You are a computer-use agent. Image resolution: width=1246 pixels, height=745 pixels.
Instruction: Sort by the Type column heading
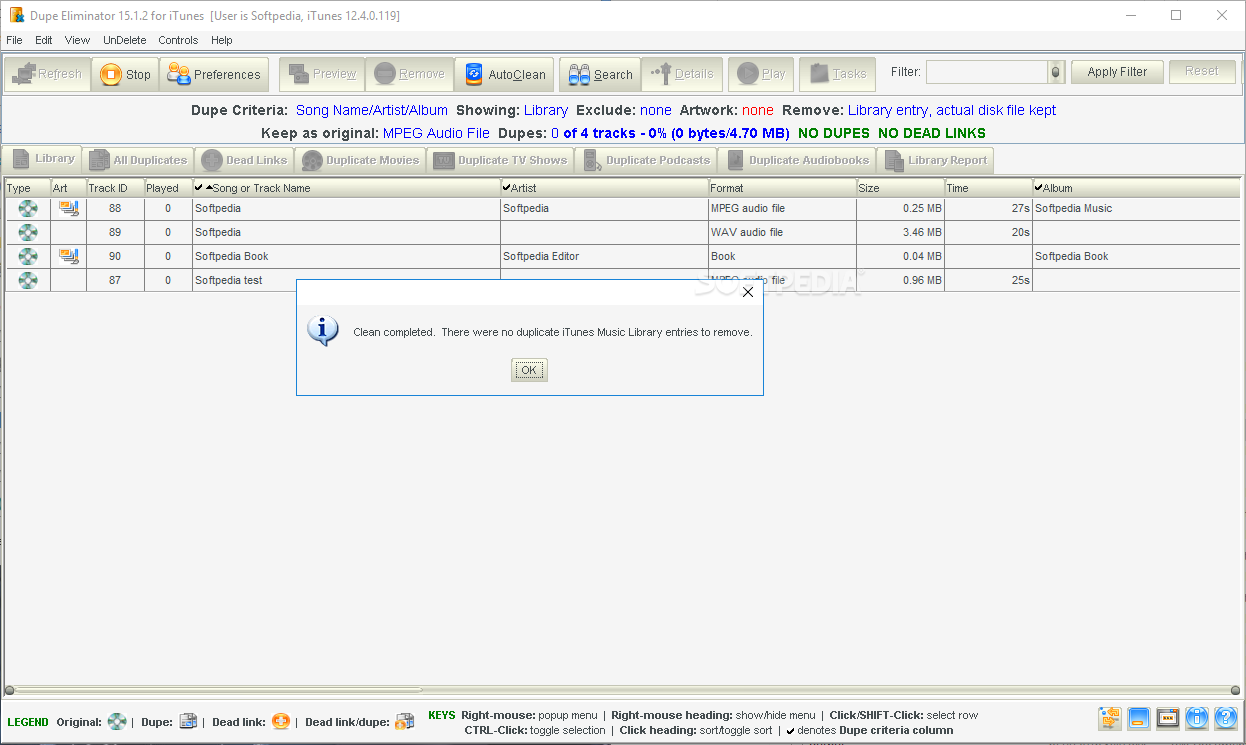(27, 188)
